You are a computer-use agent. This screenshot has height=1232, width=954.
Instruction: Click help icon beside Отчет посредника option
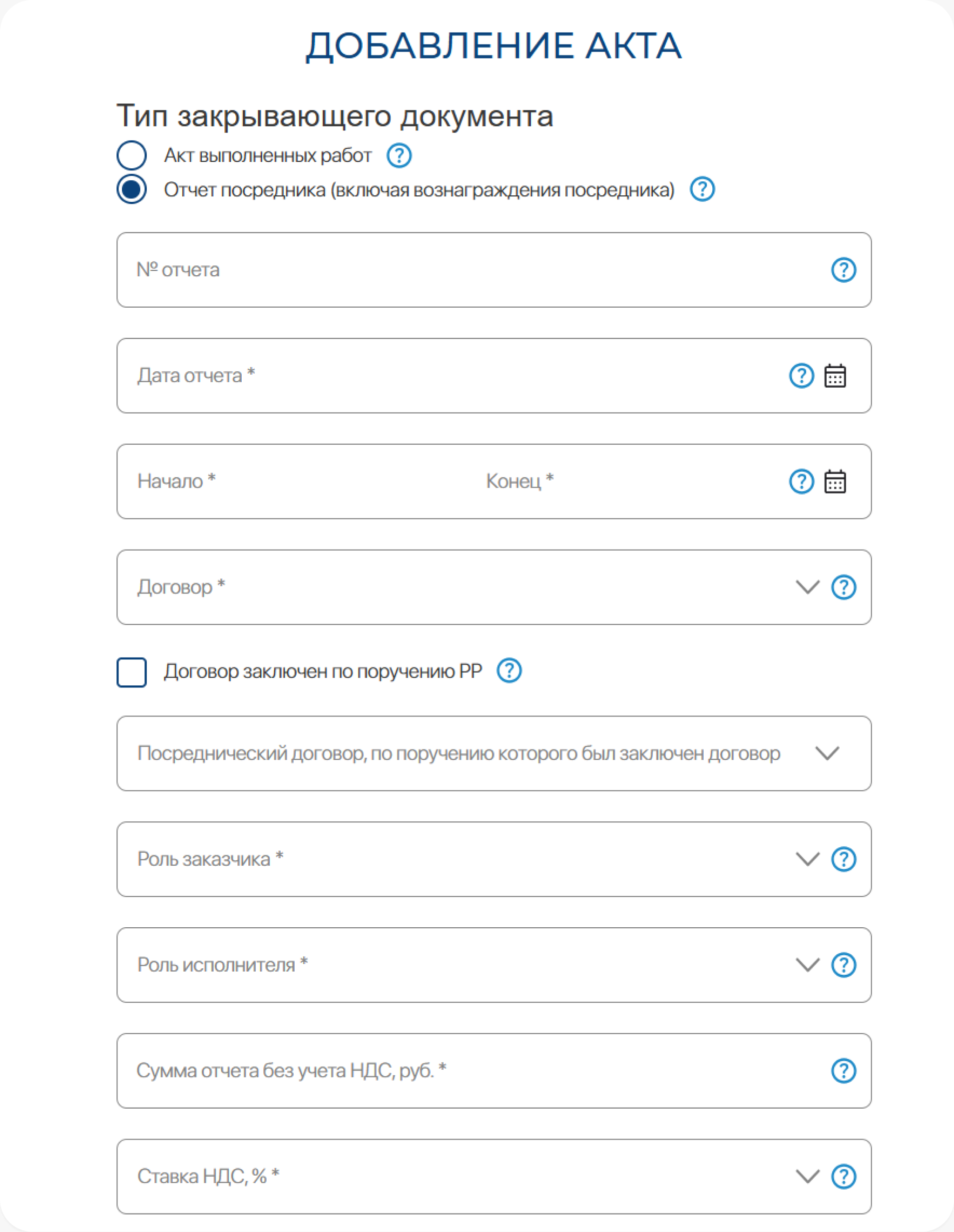point(702,189)
